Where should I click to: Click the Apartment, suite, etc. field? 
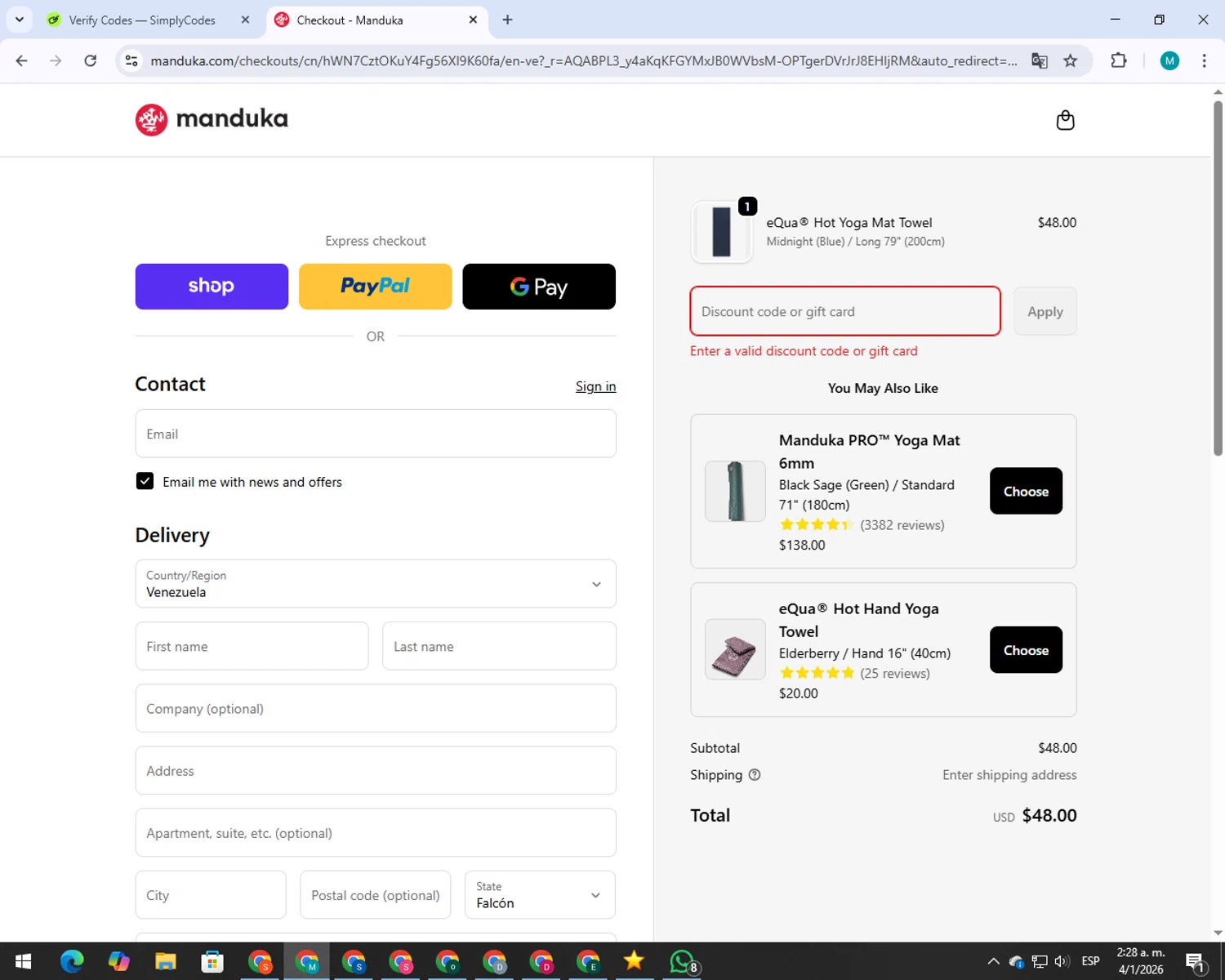(376, 832)
